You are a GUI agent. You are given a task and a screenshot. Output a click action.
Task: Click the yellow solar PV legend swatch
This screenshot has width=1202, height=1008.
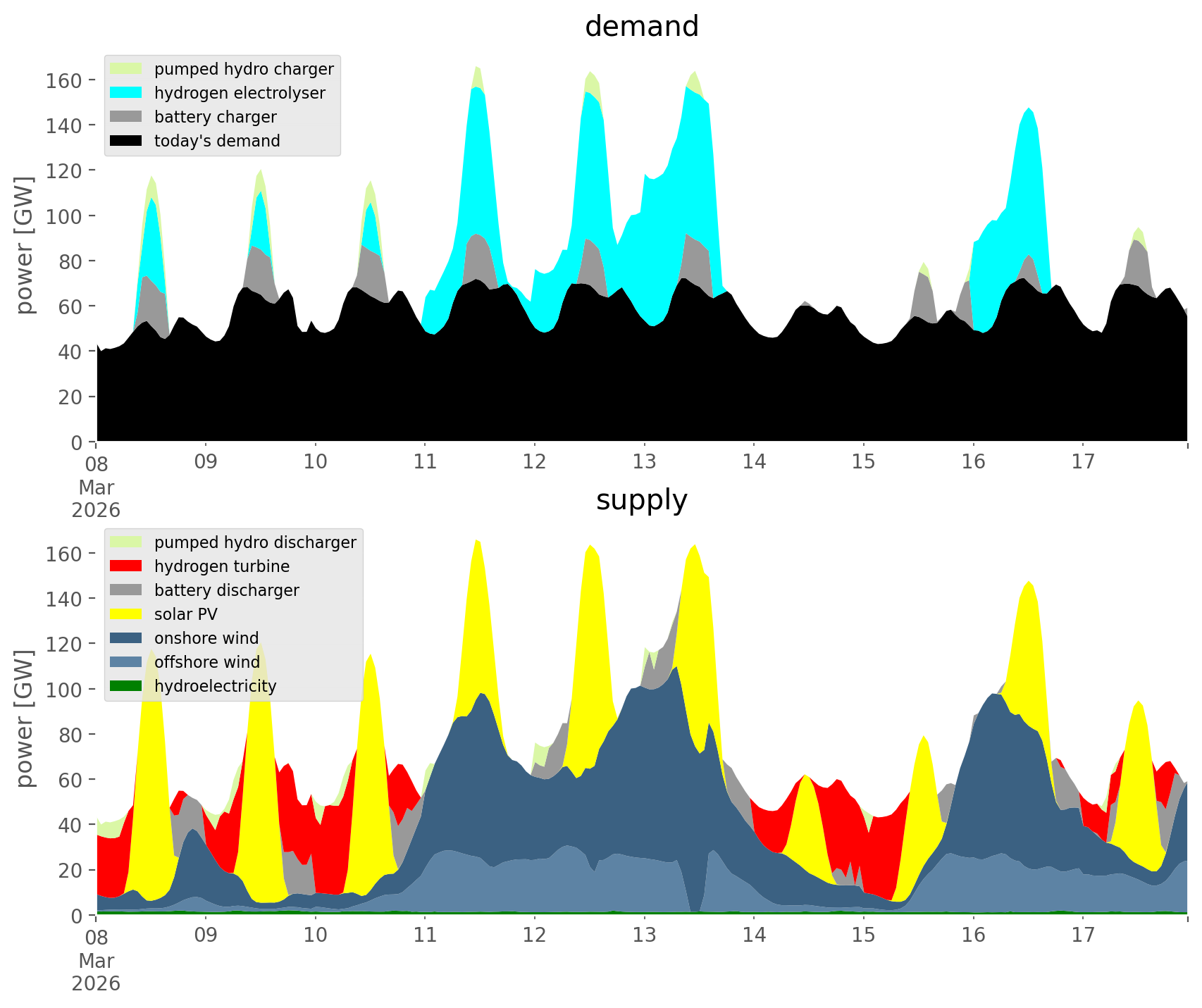coord(126,614)
